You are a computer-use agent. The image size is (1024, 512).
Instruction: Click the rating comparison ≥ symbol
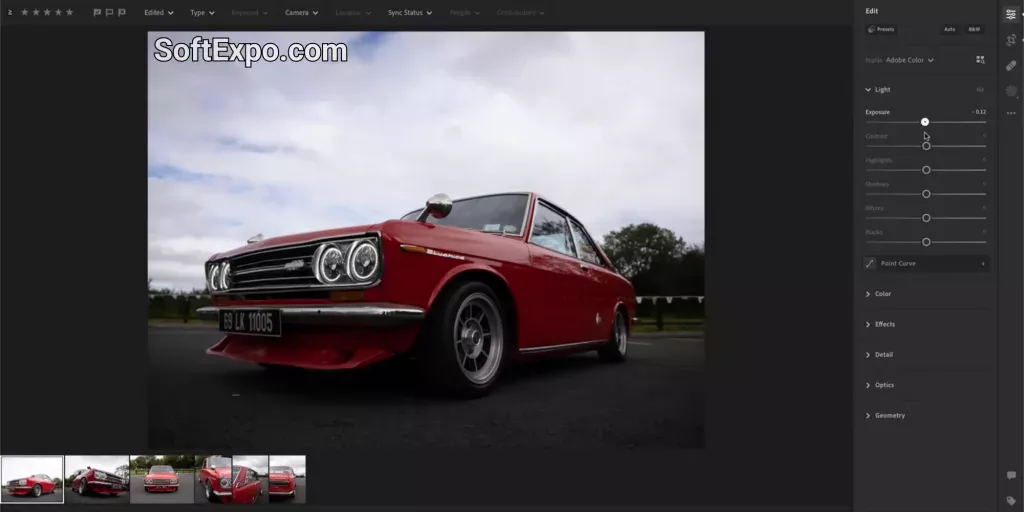tap(10, 12)
